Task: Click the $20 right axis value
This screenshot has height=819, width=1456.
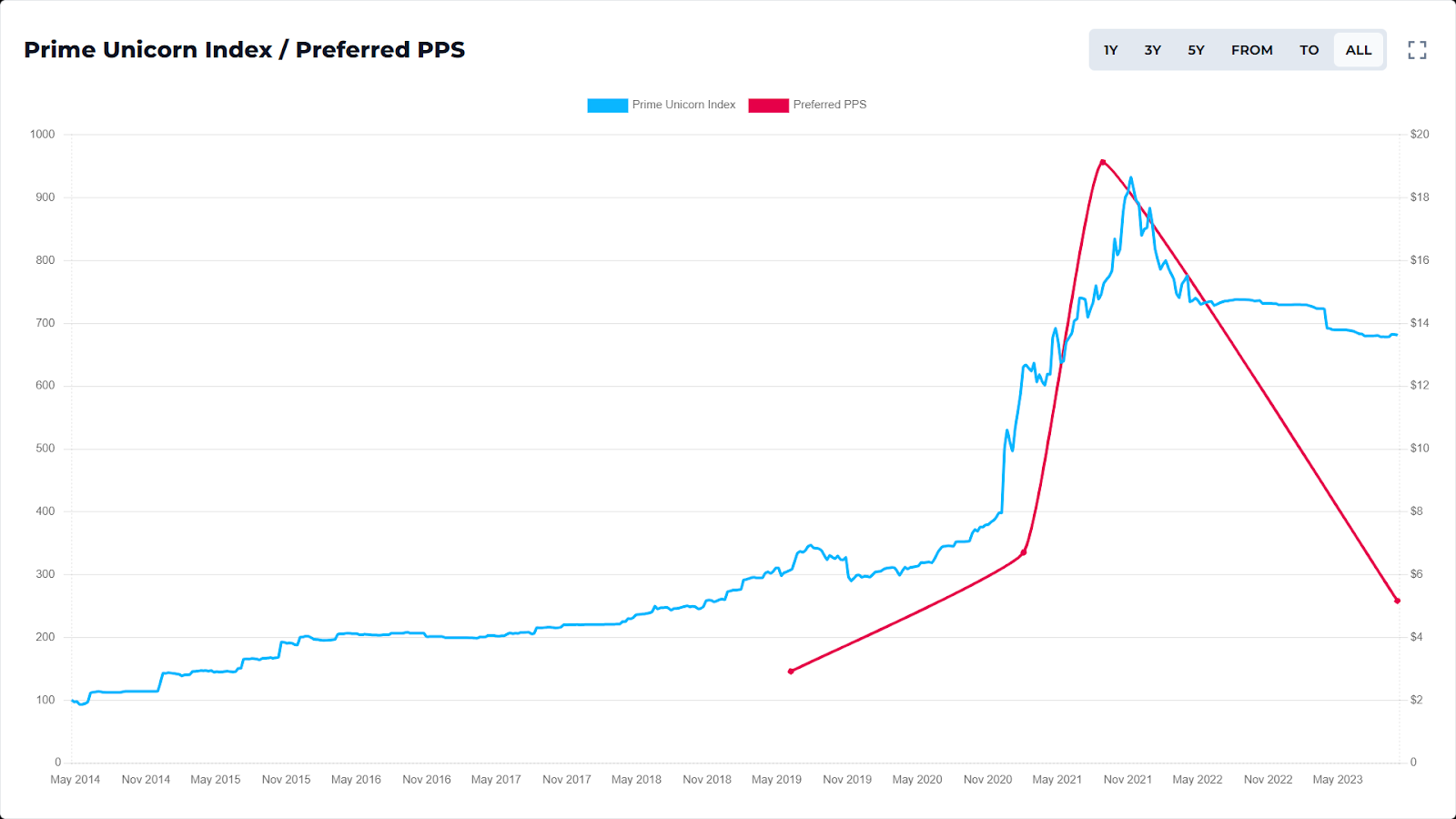Action: pos(1420,135)
